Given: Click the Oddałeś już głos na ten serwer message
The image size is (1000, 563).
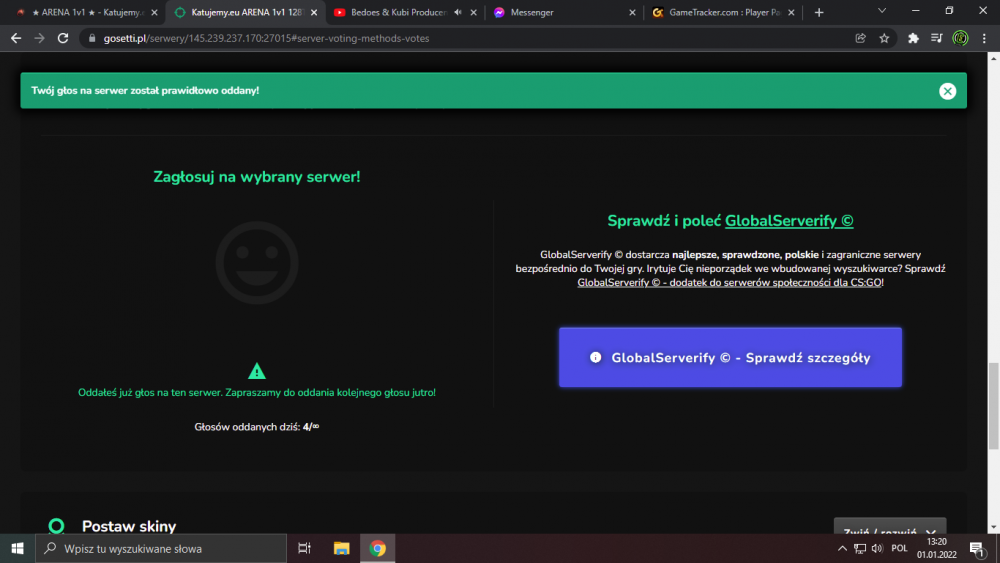Looking at the screenshot, I should pos(256,392).
